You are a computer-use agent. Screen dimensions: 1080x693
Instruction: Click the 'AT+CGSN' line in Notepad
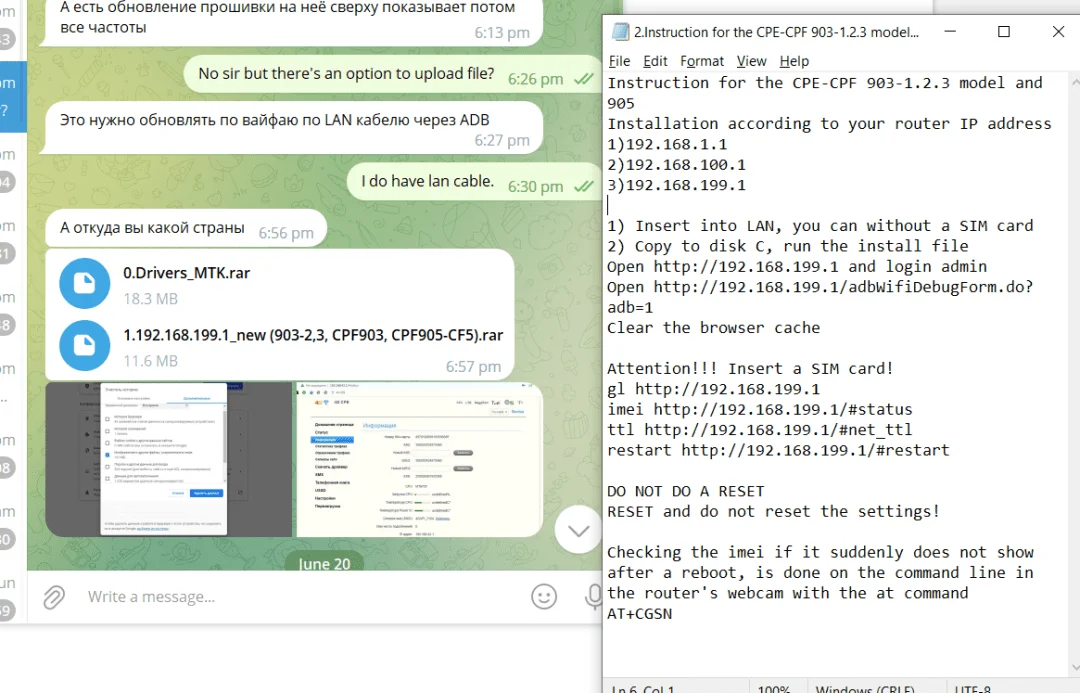point(639,614)
